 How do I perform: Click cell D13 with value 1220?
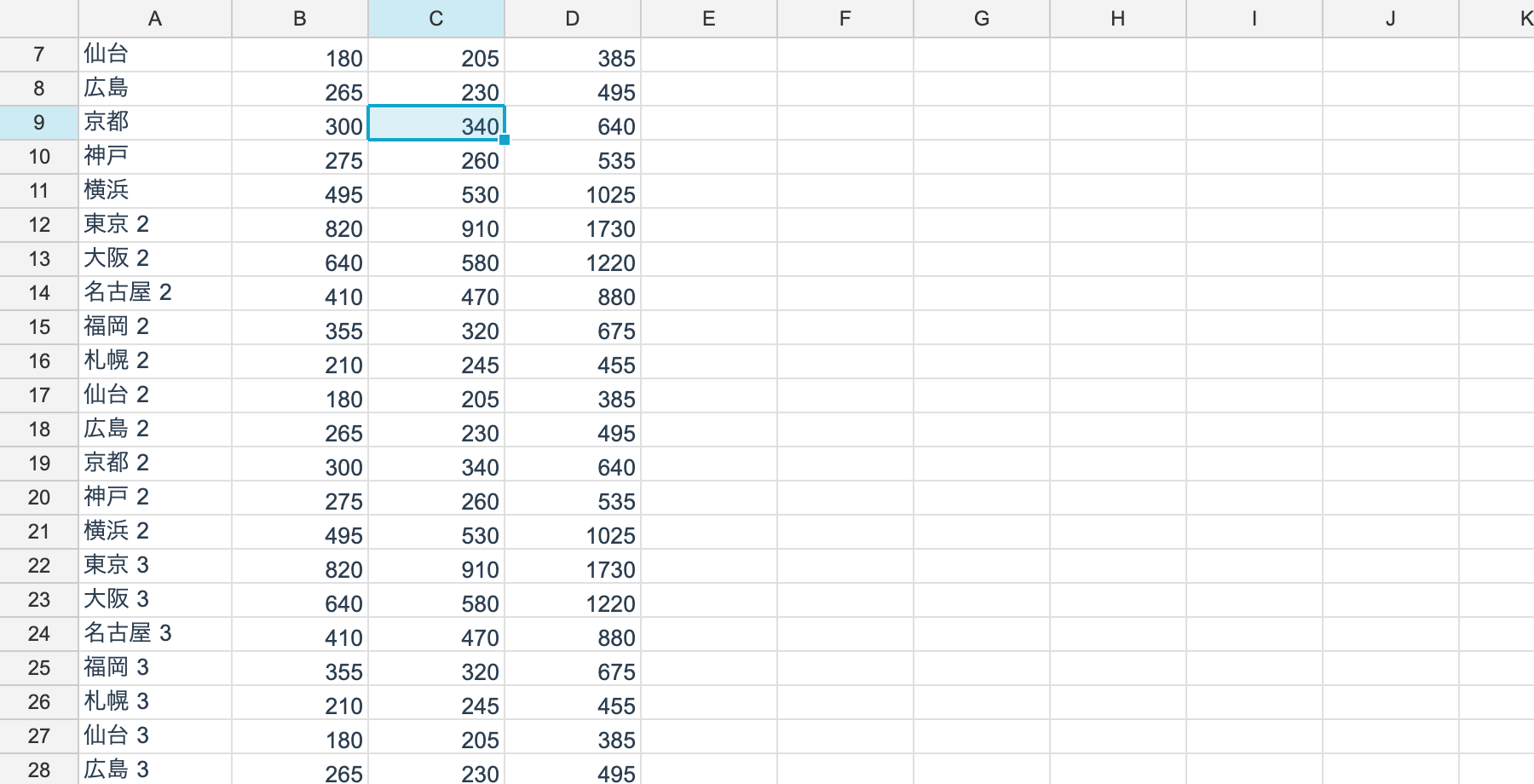pos(573,259)
